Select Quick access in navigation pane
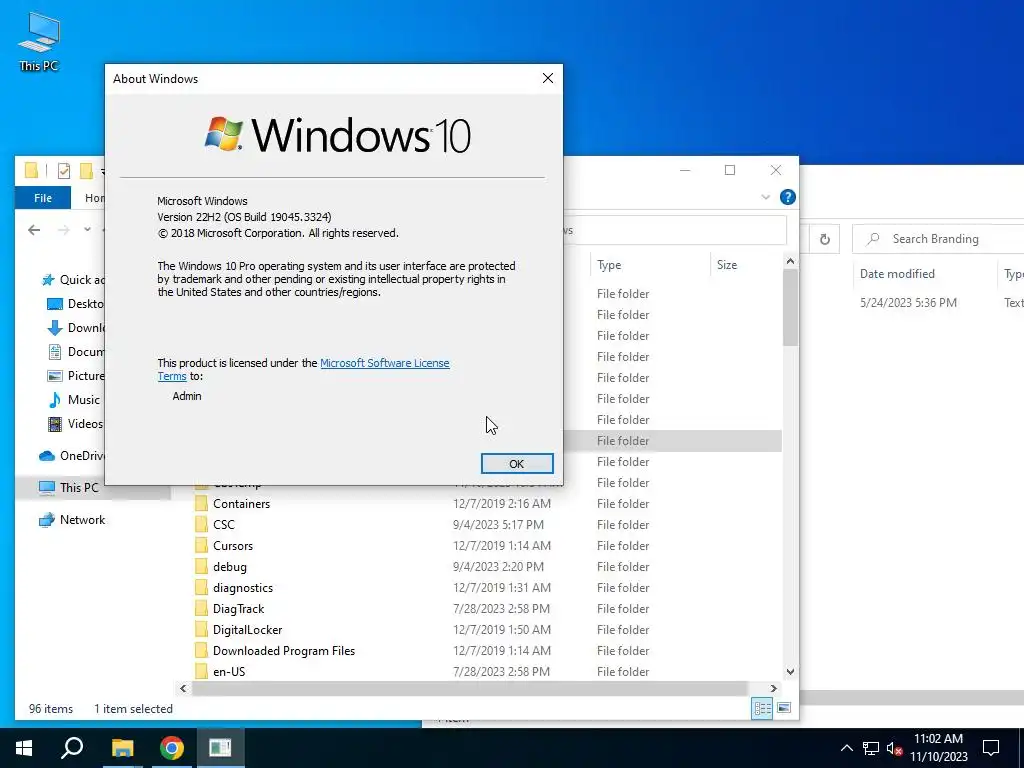 tap(72, 280)
